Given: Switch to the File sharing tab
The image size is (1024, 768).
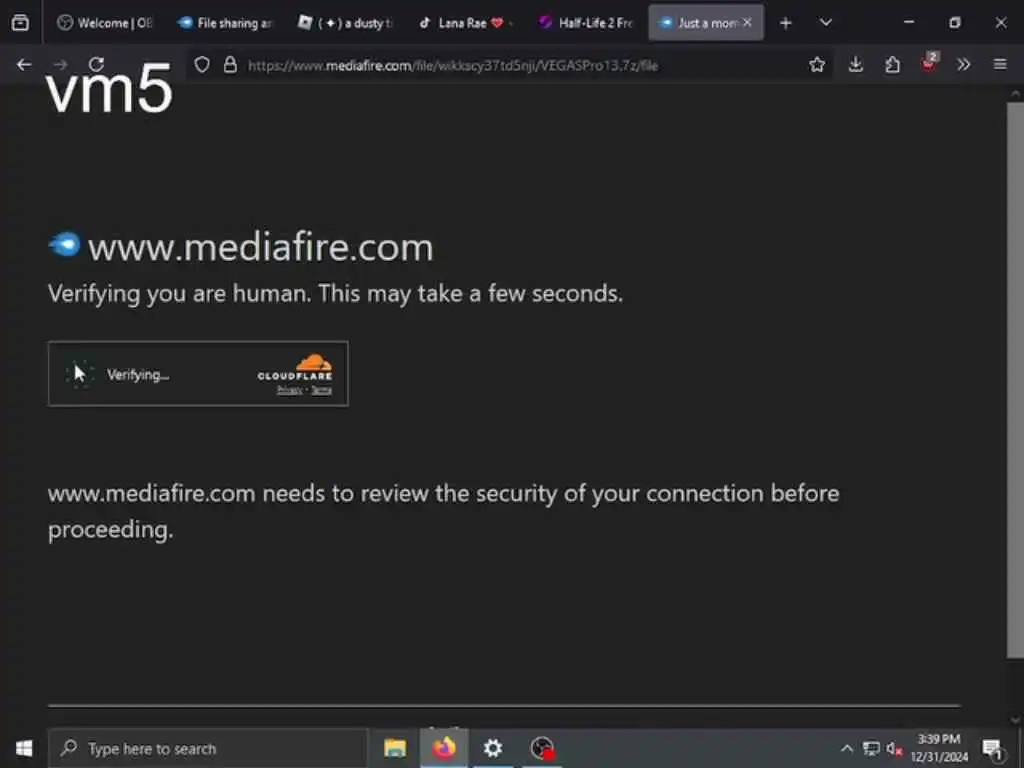Looking at the screenshot, I should [225, 23].
